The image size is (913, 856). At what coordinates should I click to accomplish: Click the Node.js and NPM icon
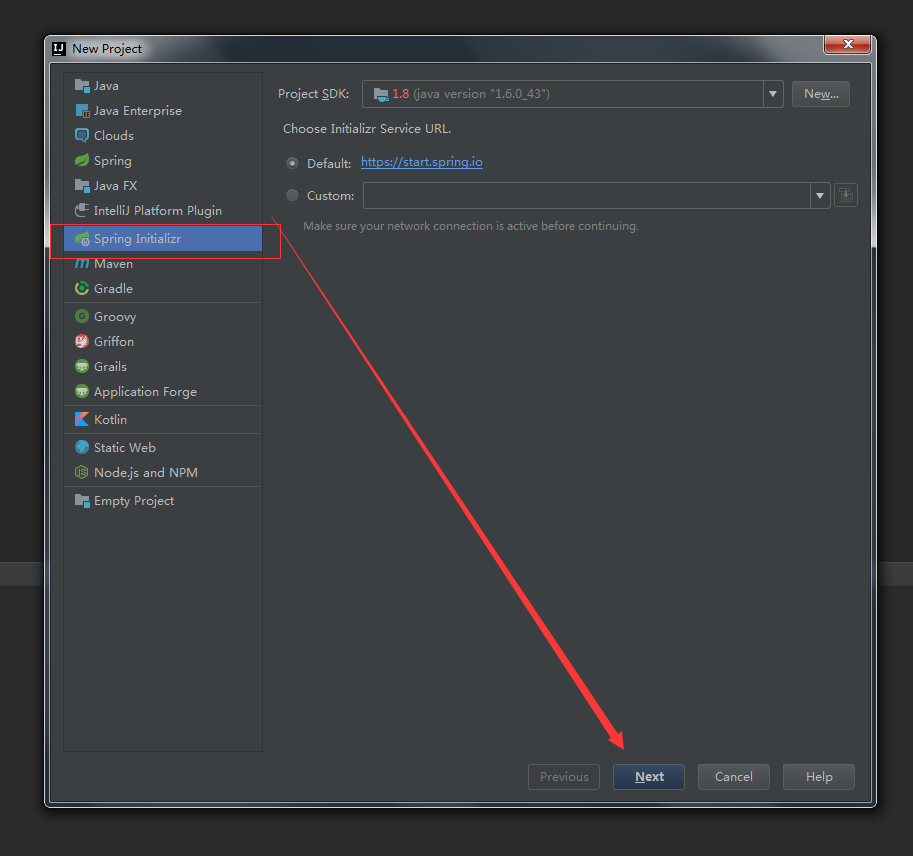(82, 473)
